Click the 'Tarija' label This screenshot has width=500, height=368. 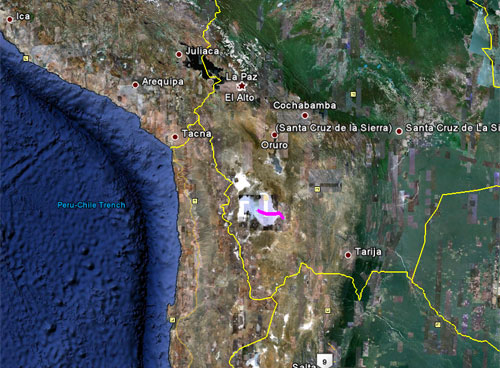(x=368, y=252)
